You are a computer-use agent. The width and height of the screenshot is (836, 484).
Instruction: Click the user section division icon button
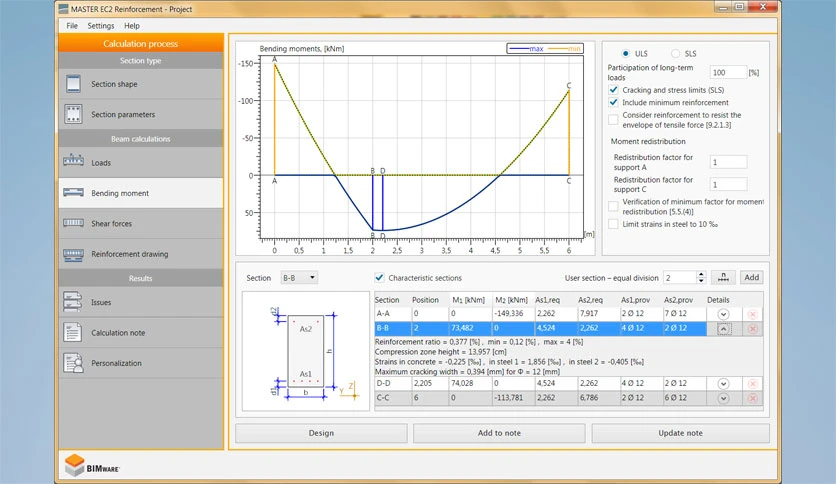click(x=724, y=277)
